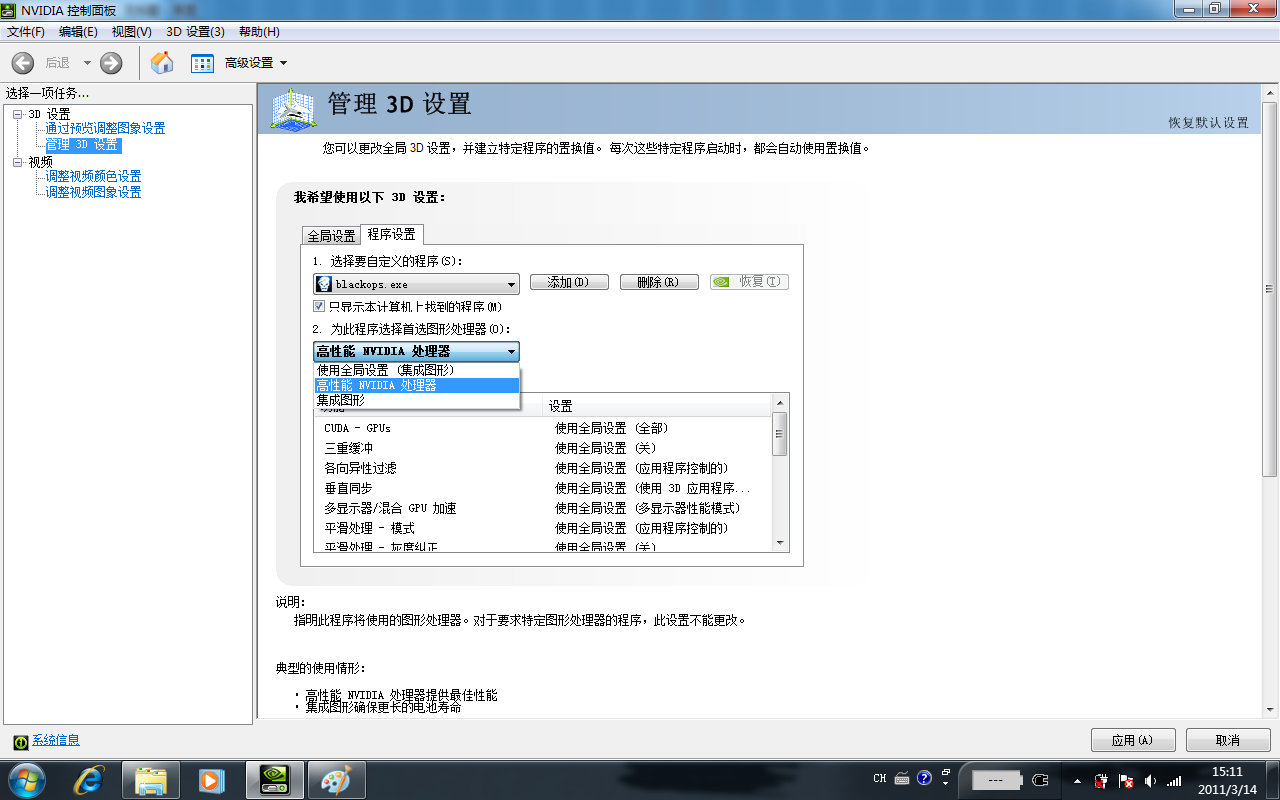Open back history dropdown arrow beside 后退
The height and width of the screenshot is (800, 1280).
pyautogui.click(x=87, y=63)
